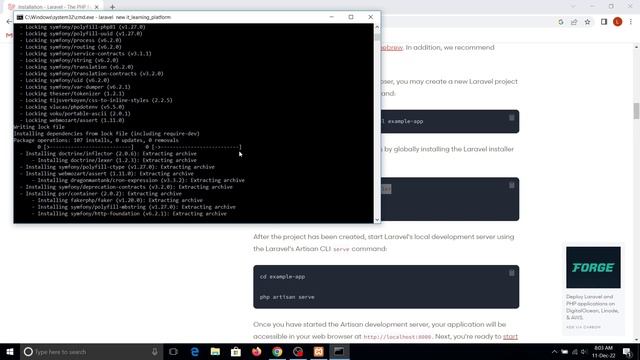Open the Task View button
The image size is (640, 360).
pyautogui.click(x=173, y=351)
